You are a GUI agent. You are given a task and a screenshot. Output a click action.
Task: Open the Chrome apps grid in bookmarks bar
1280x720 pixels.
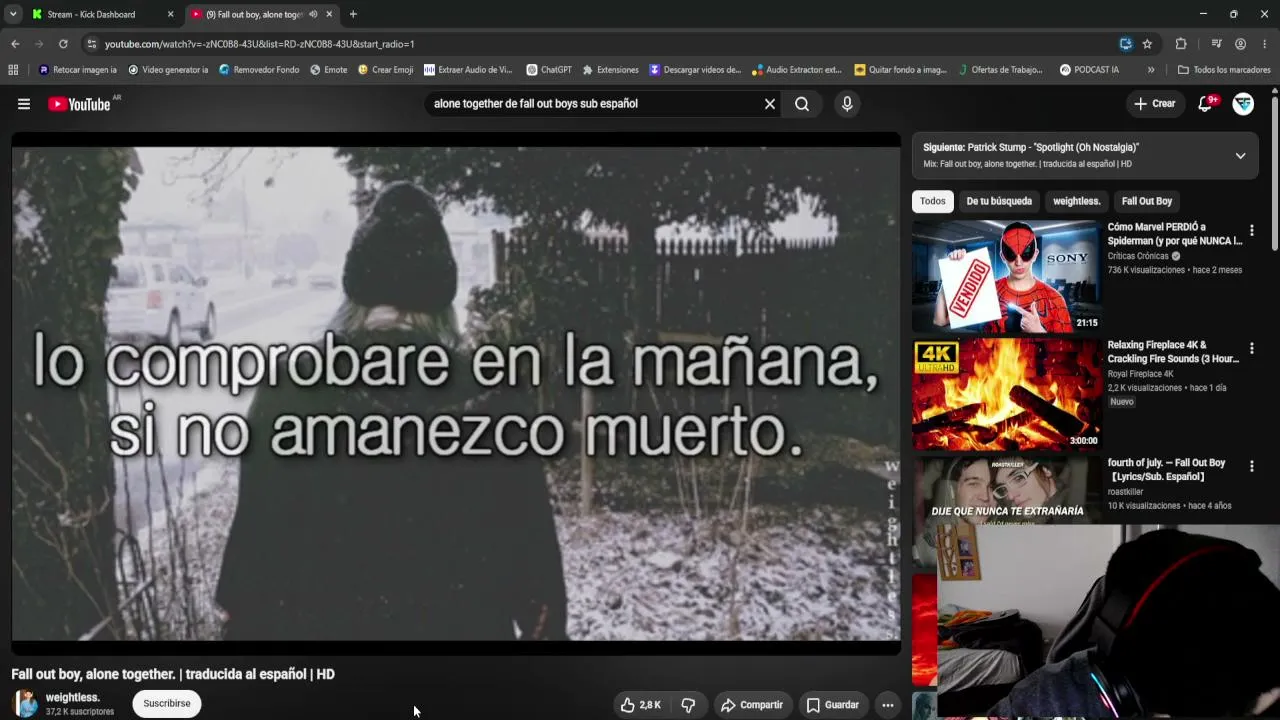click(13, 70)
